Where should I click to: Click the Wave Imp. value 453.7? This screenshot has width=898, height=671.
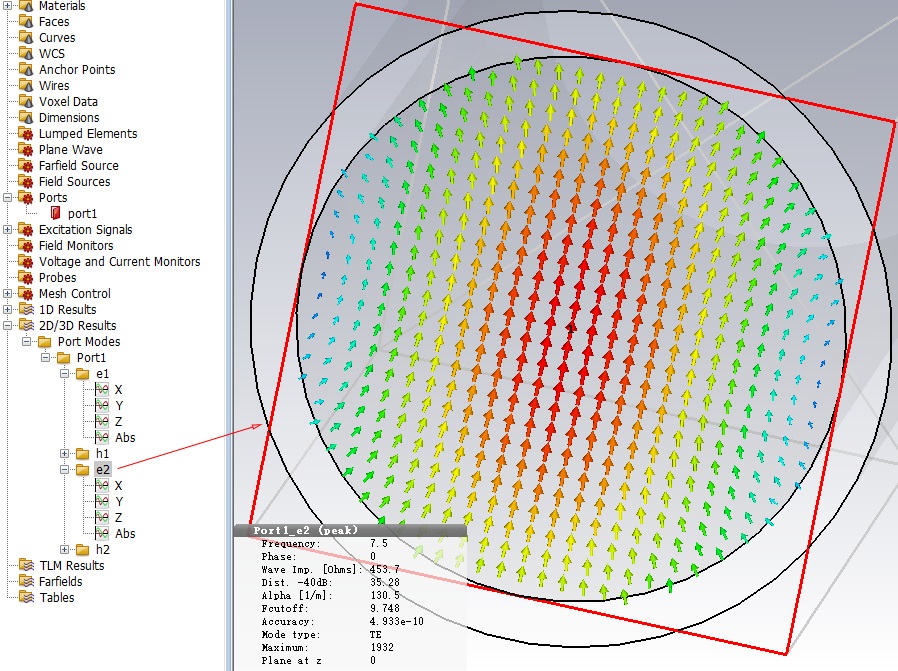pyautogui.click(x=384, y=570)
